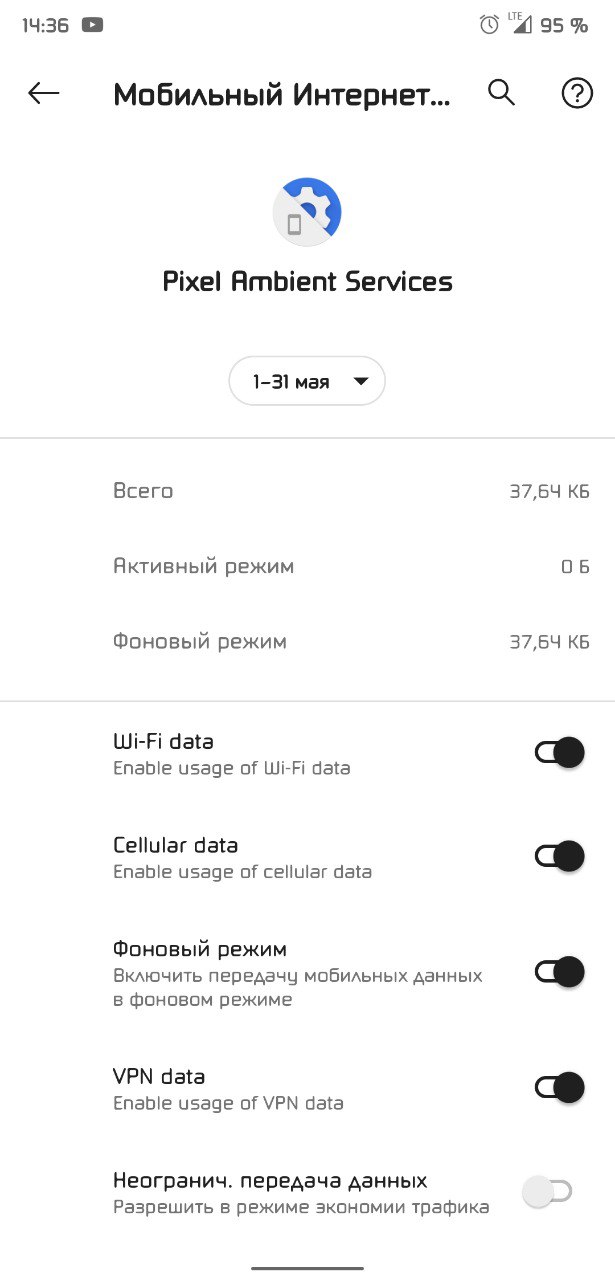
Task: Tap the back arrow icon
Action: coord(43,93)
